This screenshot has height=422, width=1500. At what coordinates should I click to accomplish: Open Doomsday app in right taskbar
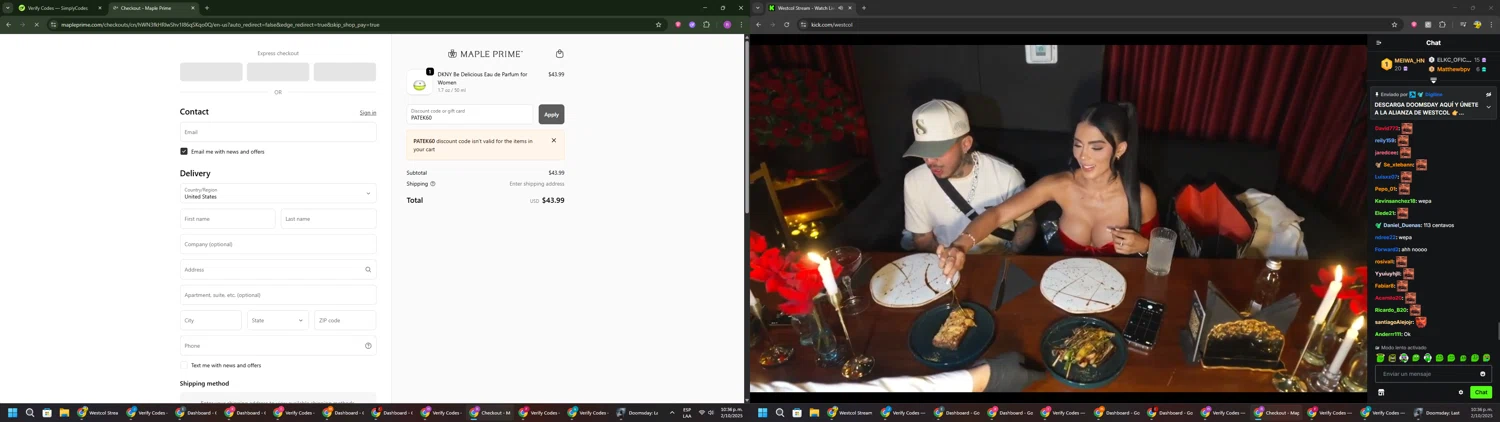[1438, 413]
